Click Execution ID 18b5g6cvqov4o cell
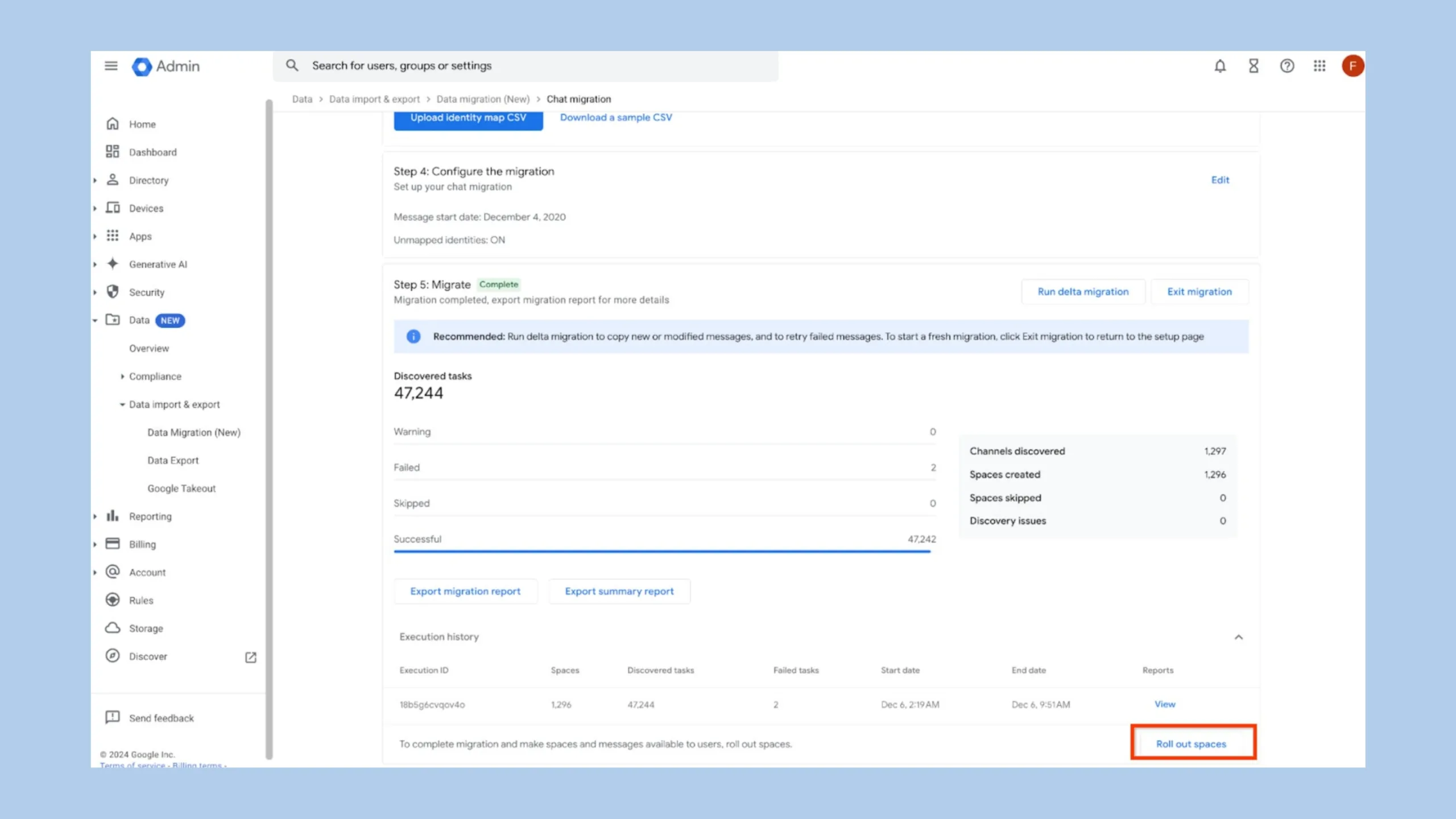The image size is (1456, 819). [432, 705]
